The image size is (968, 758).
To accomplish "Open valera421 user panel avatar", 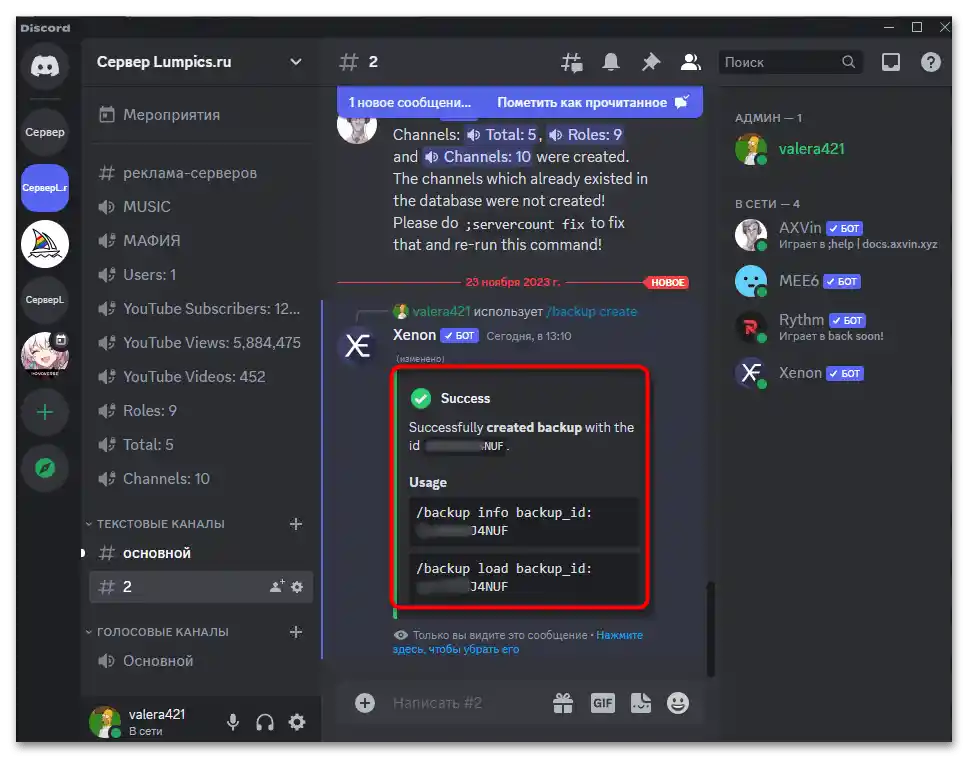I will 105,722.
